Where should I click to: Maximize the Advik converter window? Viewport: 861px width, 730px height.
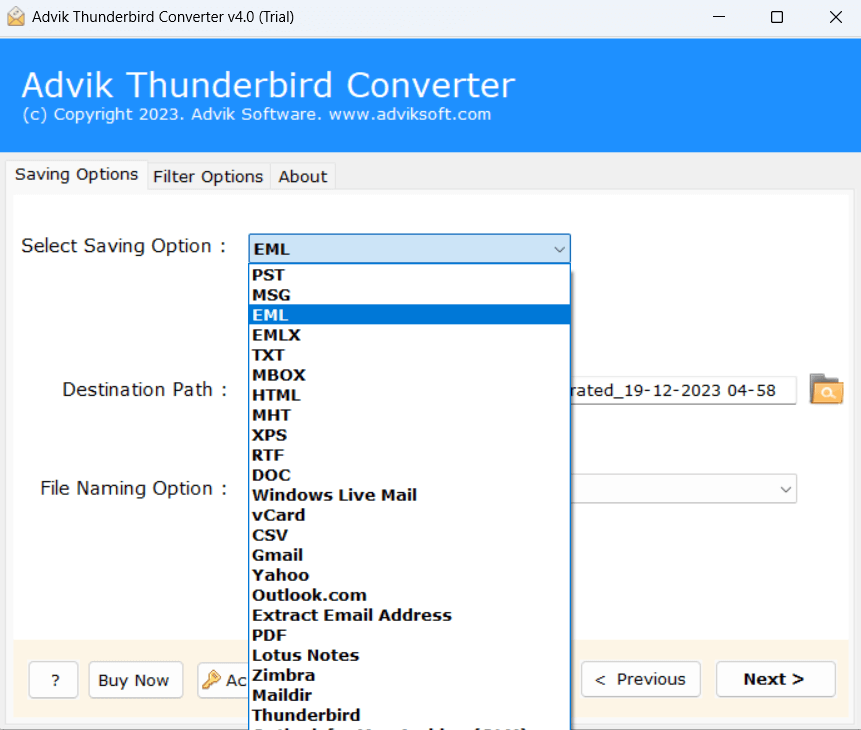777,17
